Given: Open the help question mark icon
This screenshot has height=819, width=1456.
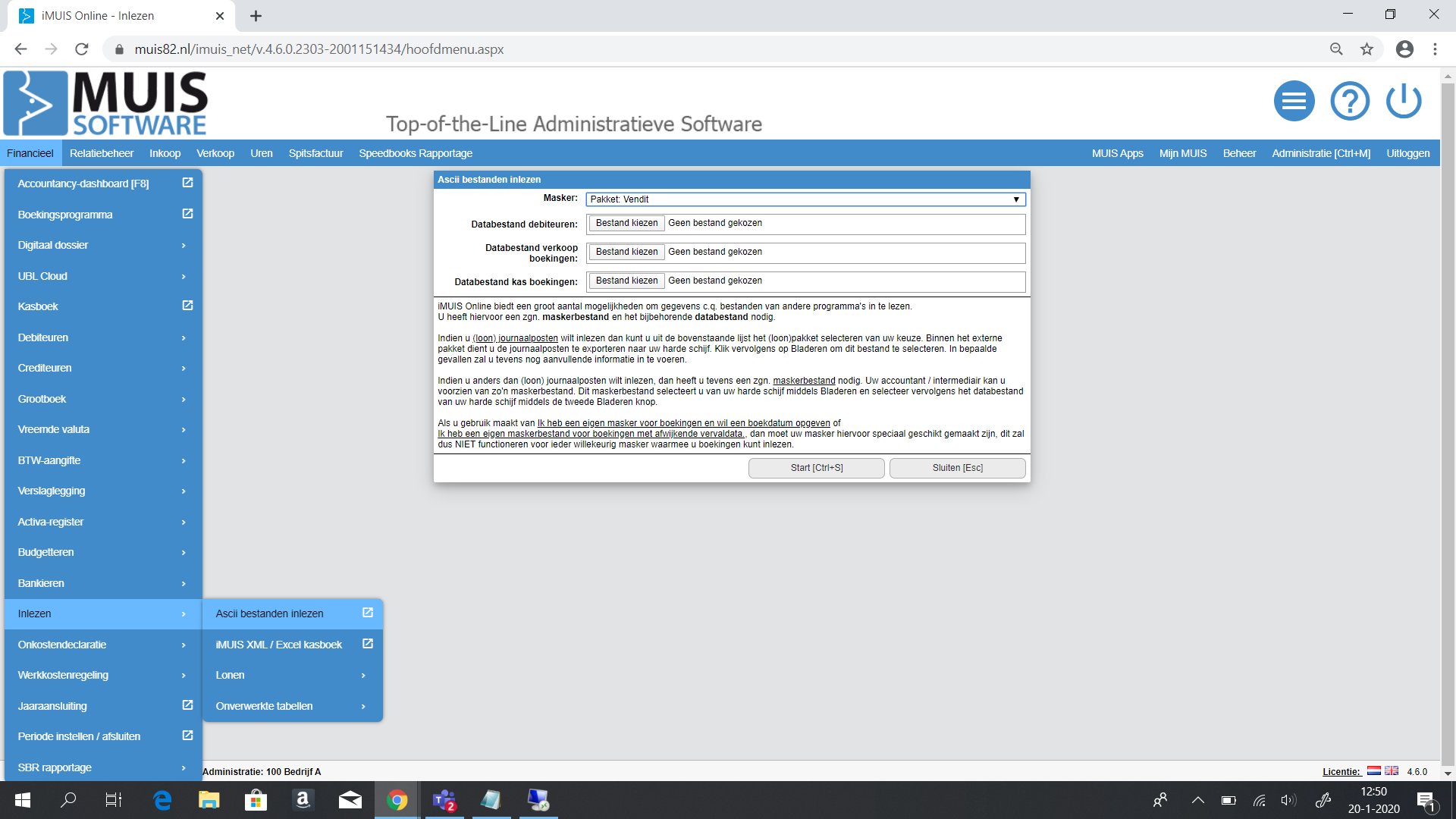Looking at the screenshot, I should (1349, 101).
